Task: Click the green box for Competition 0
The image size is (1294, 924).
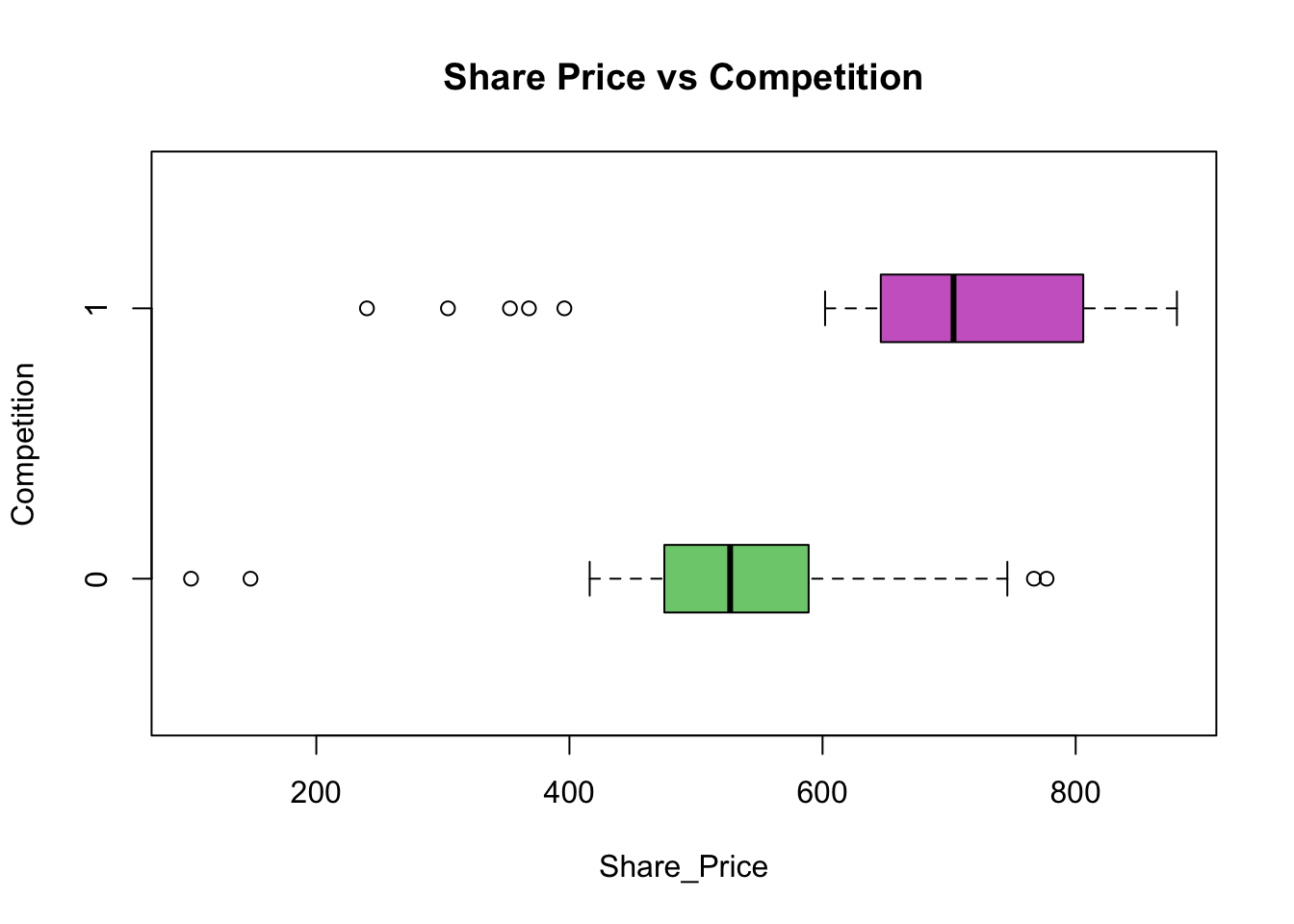Action: (770, 578)
